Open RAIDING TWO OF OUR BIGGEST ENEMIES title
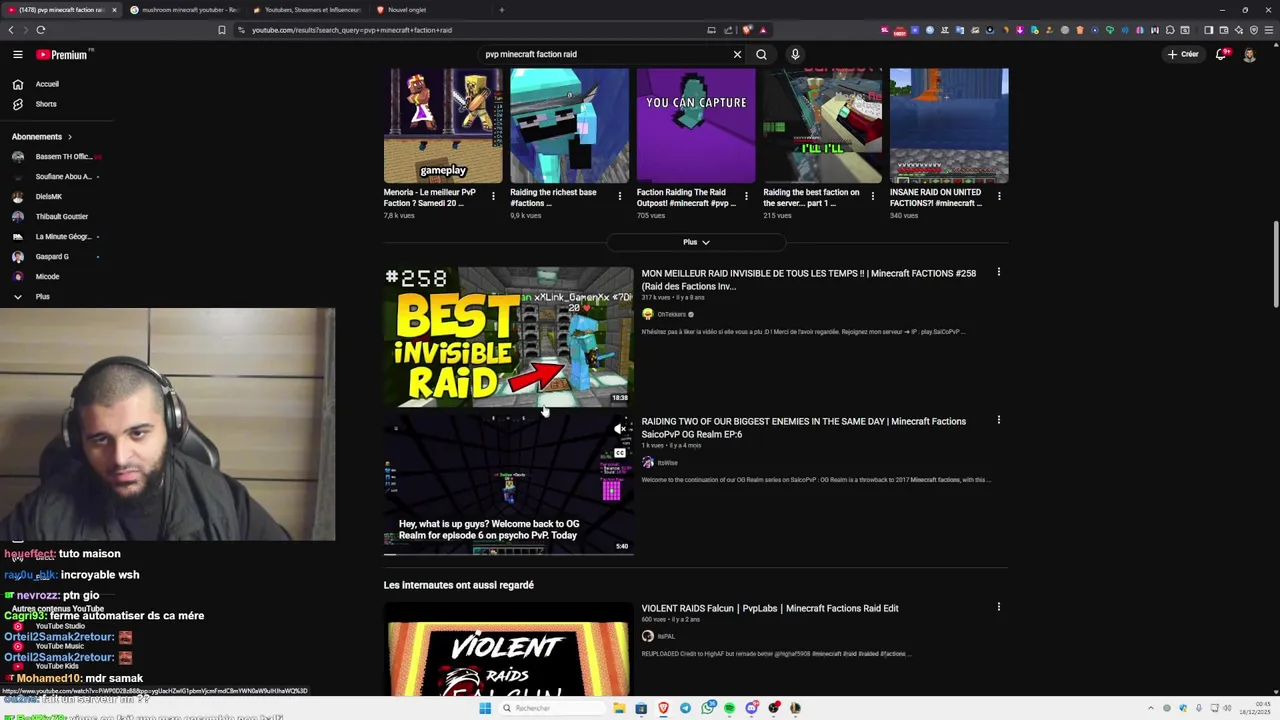Viewport: 1280px width, 720px height. pyautogui.click(x=804, y=428)
